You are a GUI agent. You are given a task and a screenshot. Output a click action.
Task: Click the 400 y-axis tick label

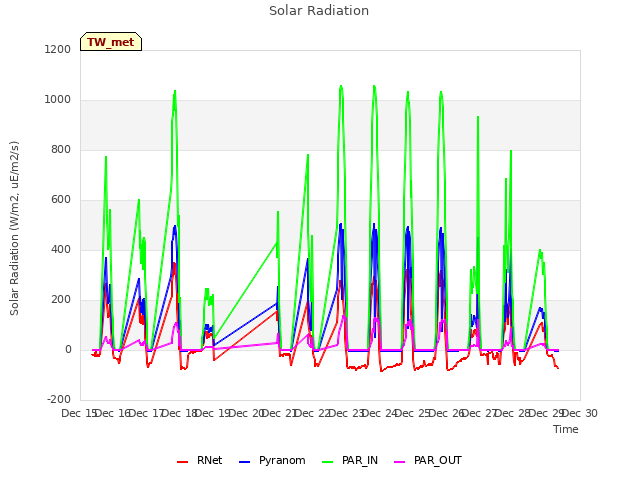(x=61, y=249)
